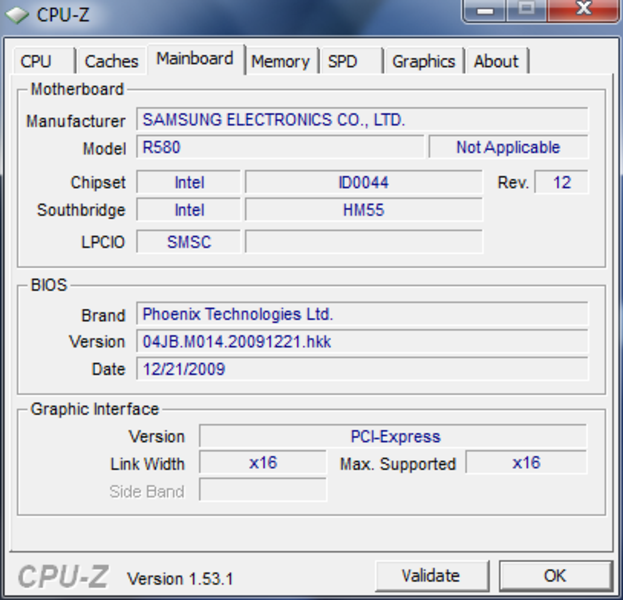Click BIOS Date 12/21/2009
This screenshot has height=600, width=623.
click(x=362, y=369)
